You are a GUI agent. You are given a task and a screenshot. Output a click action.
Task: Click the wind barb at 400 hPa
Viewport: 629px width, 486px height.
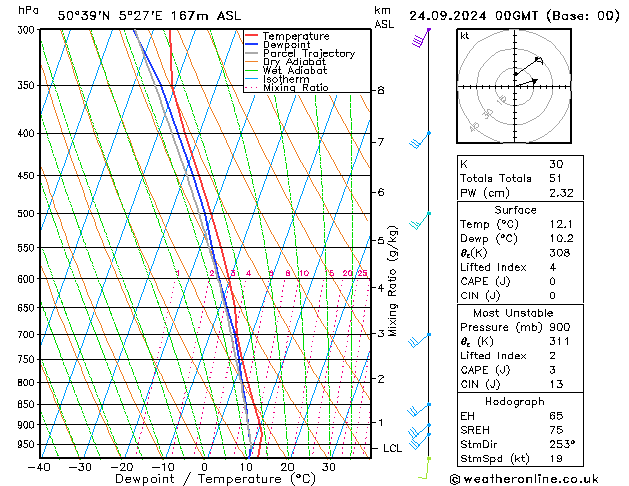coord(420,140)
